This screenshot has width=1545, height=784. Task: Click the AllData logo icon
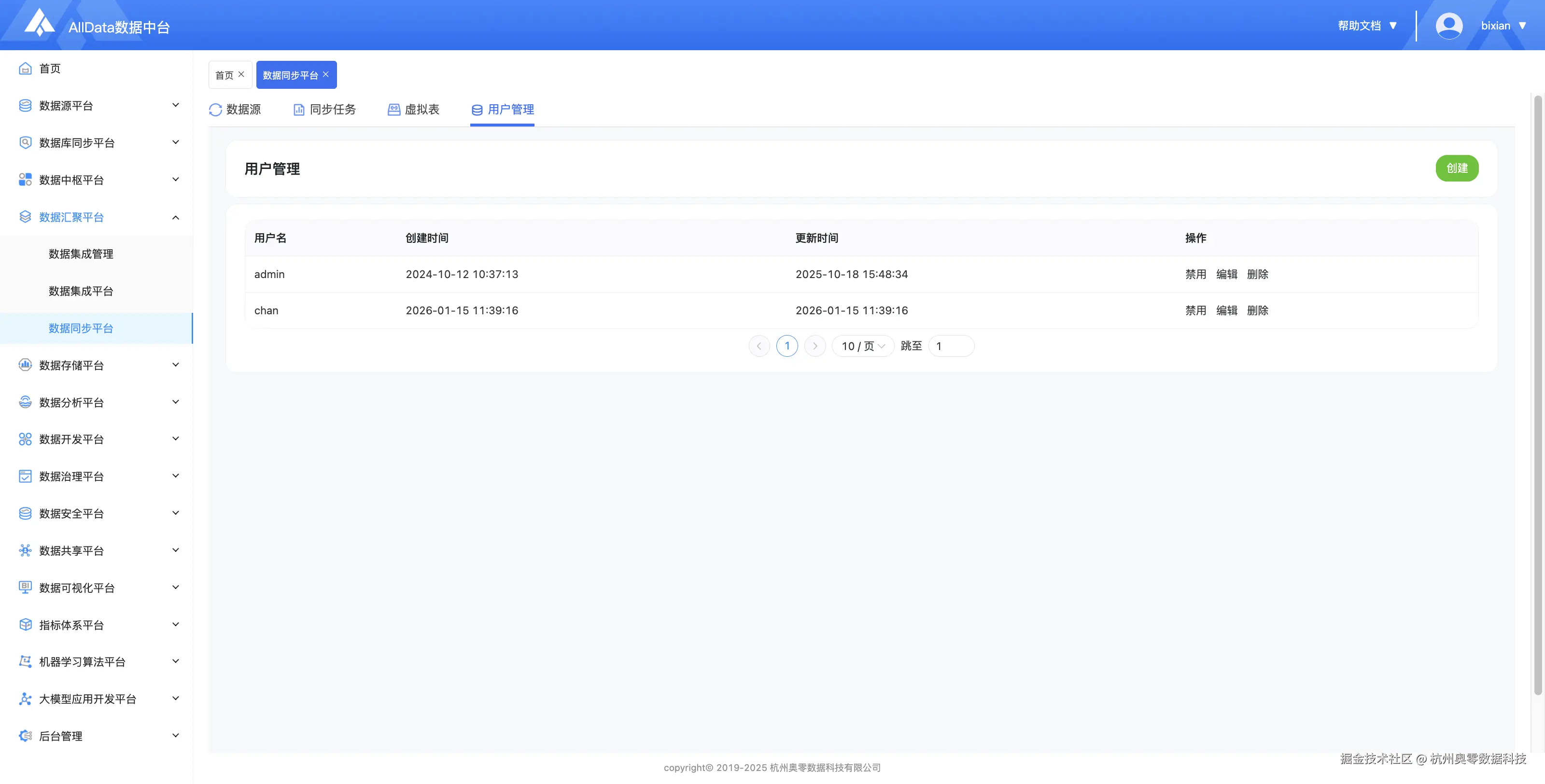click(40, 23)
